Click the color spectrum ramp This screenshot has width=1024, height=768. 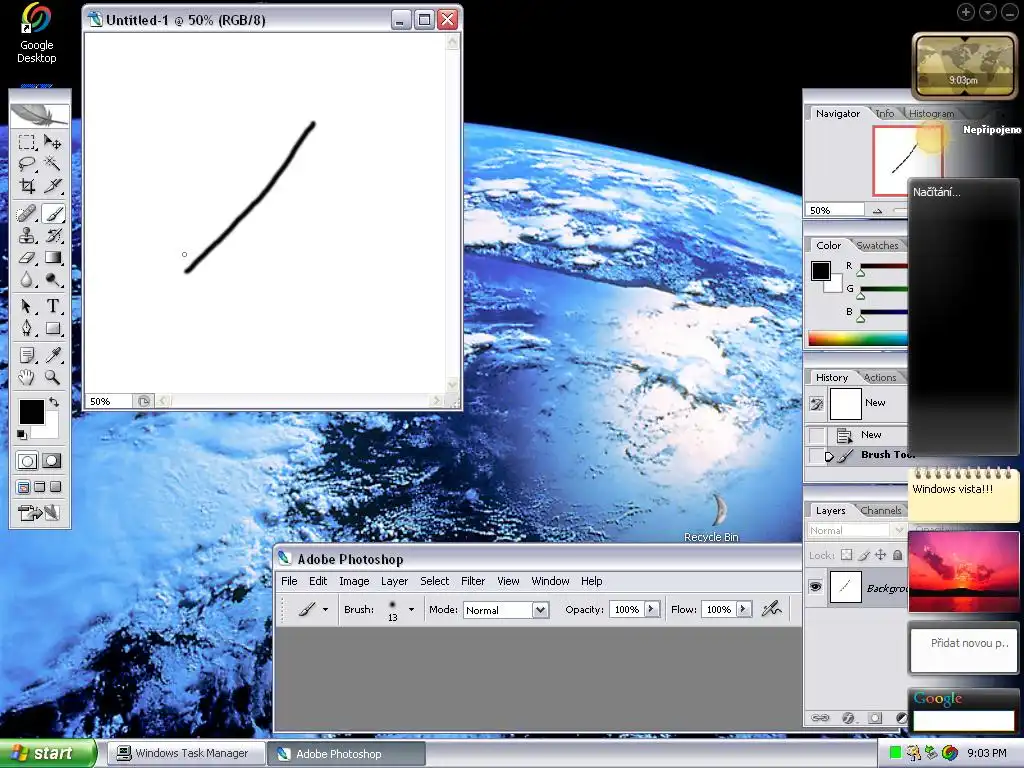coord(857,338)
